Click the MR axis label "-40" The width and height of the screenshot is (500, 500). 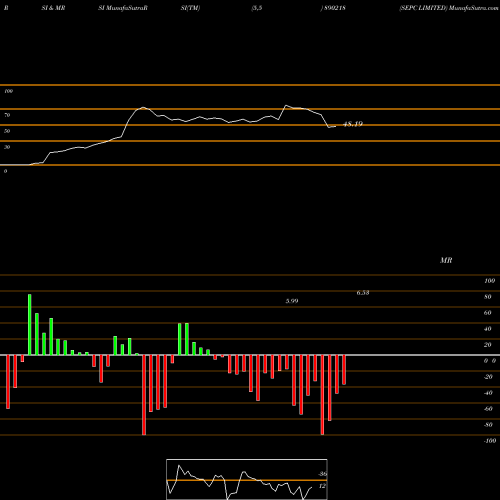tap(488, 393)
